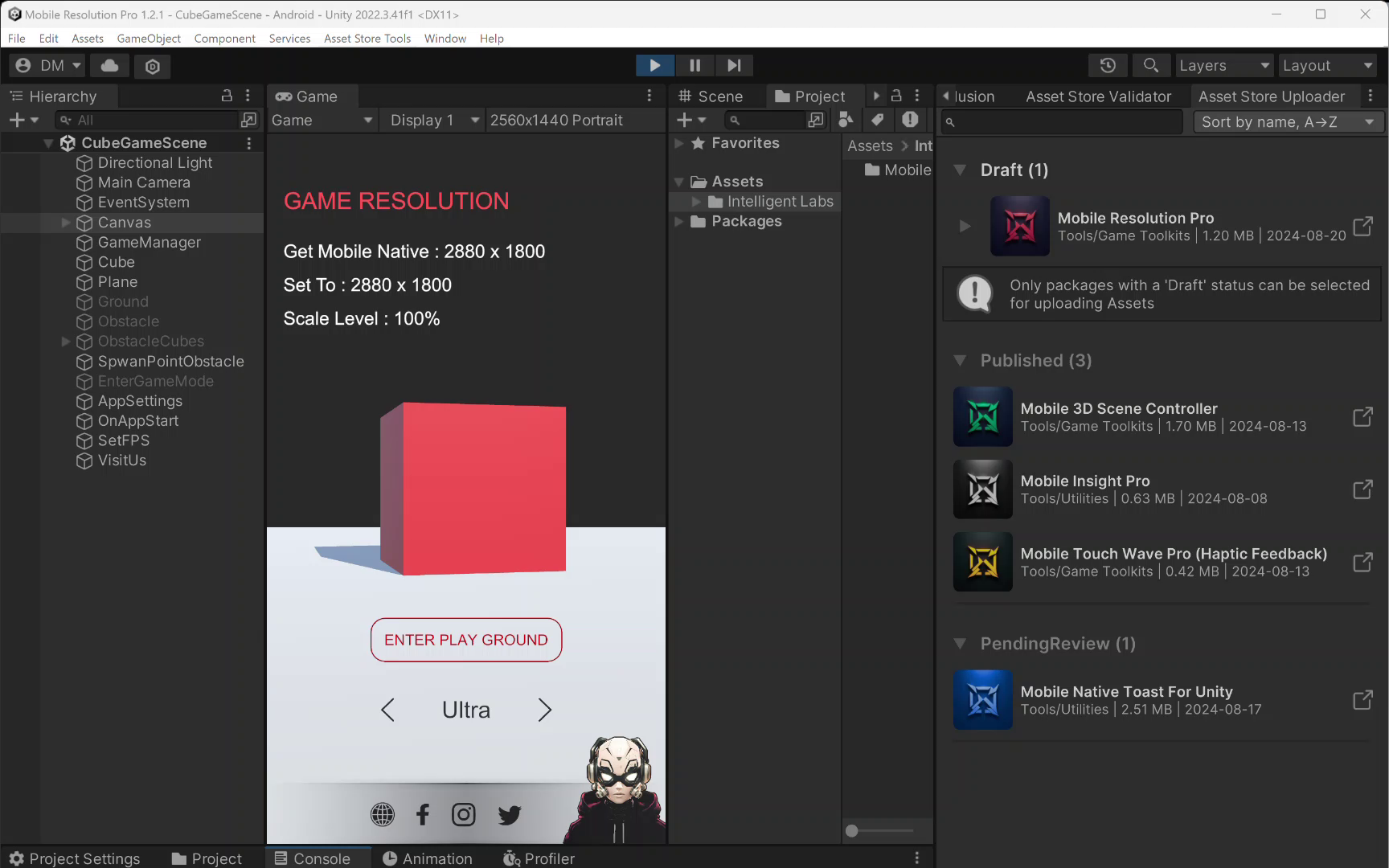Image resolution: width=1389 pixels, height=868 pixels.
Task: Collapse the Assets folder
Action: coord(679,182)
